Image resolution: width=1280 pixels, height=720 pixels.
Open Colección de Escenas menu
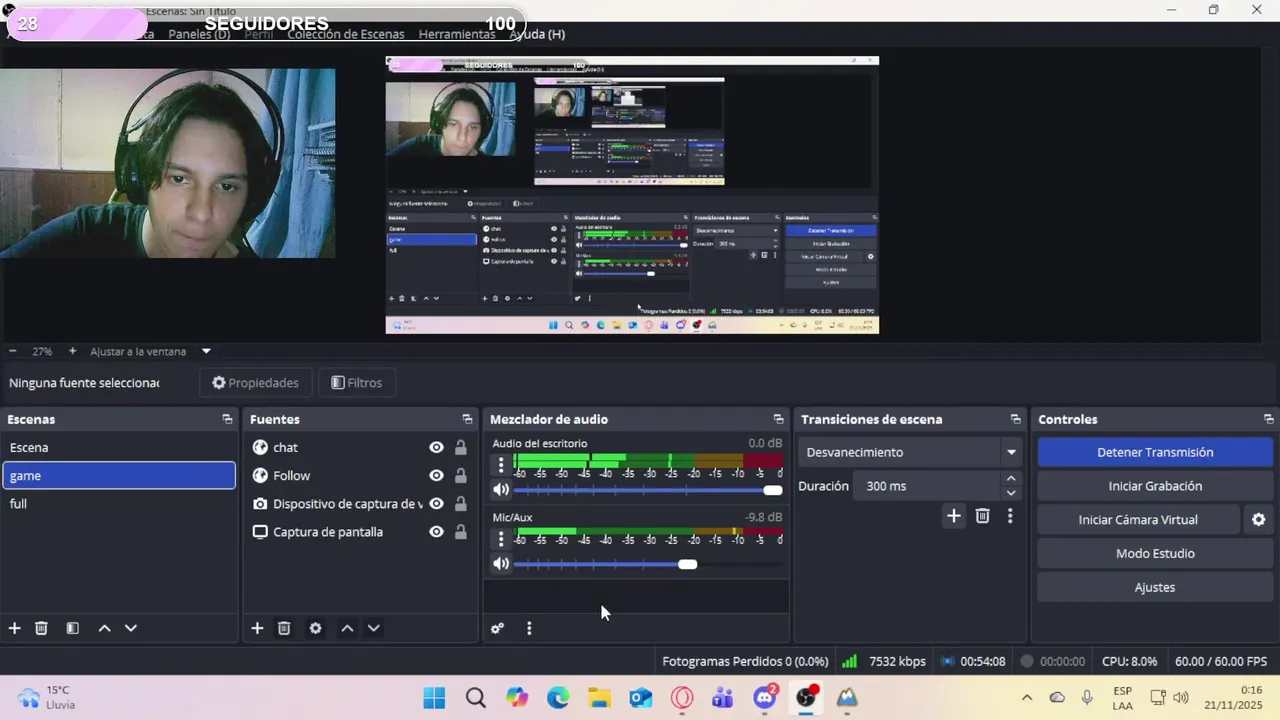(346, 34)
